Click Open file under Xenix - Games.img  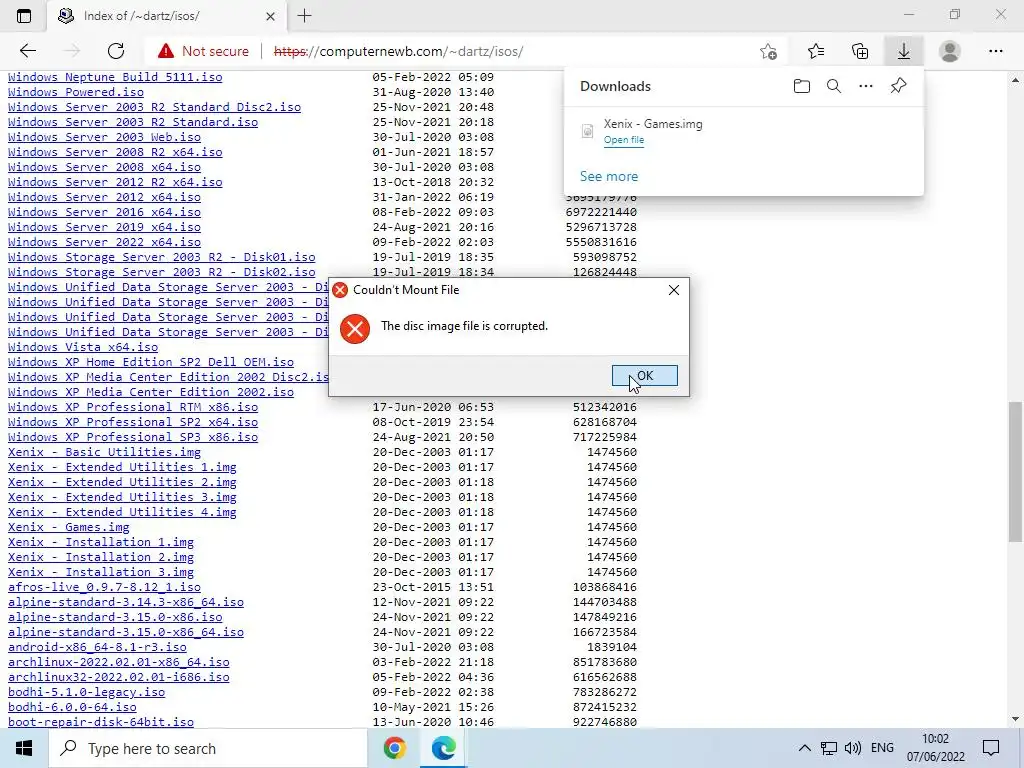[624, 140]
